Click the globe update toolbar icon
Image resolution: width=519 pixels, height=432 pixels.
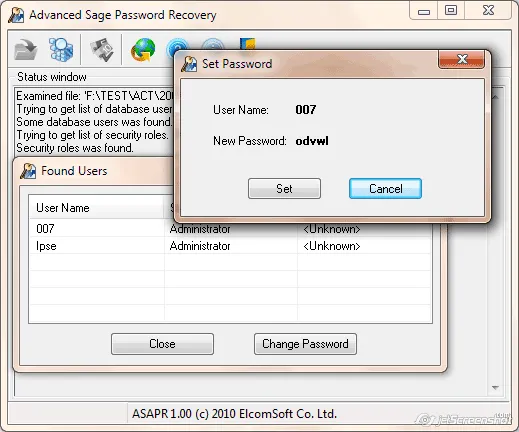point(143,50)
